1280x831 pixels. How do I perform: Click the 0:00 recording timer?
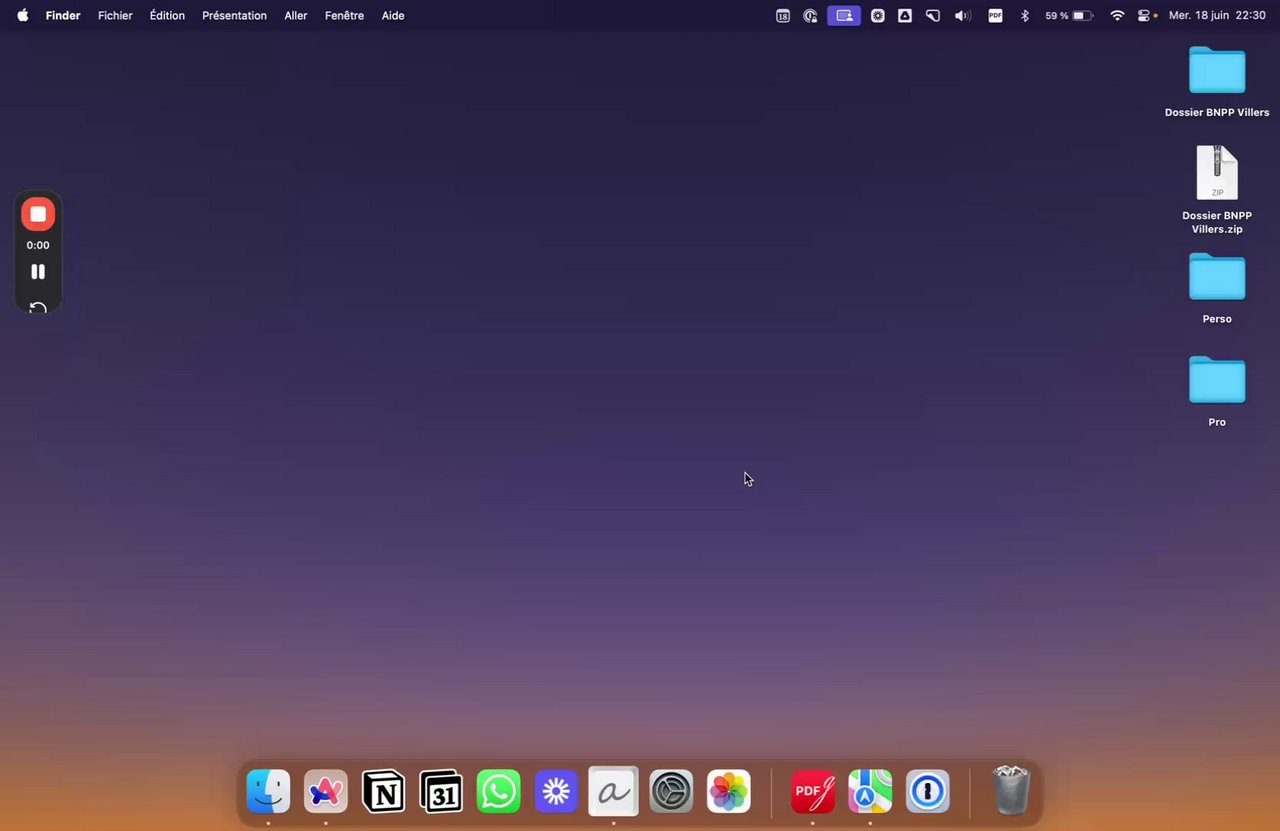tap(38, 245)
